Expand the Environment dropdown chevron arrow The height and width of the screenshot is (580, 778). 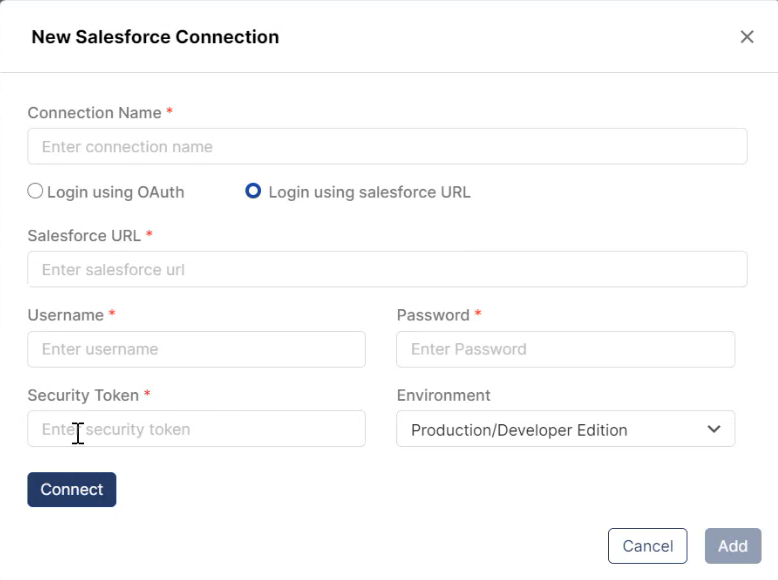[714, 429]
